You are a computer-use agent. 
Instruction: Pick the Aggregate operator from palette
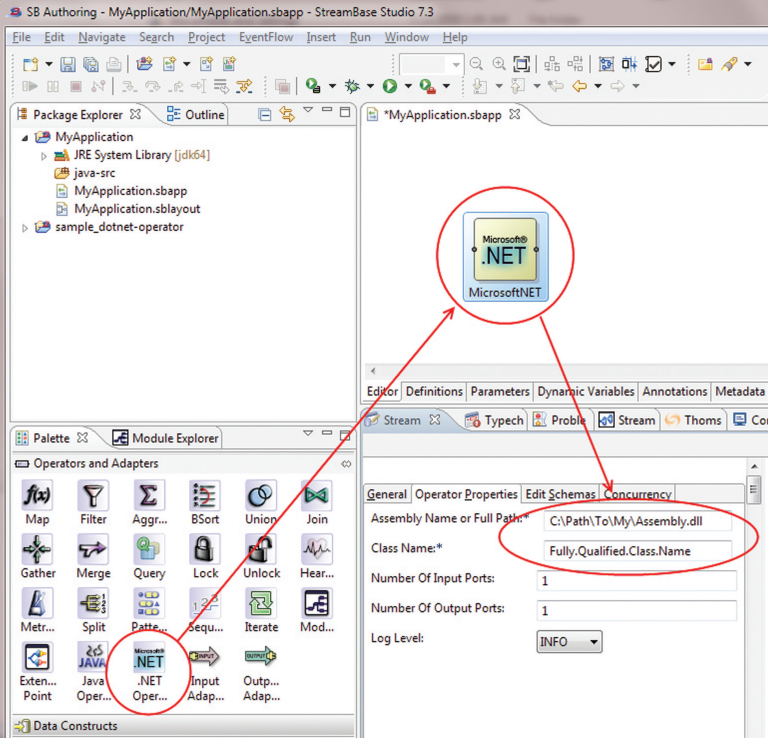(x=149, y=497)
